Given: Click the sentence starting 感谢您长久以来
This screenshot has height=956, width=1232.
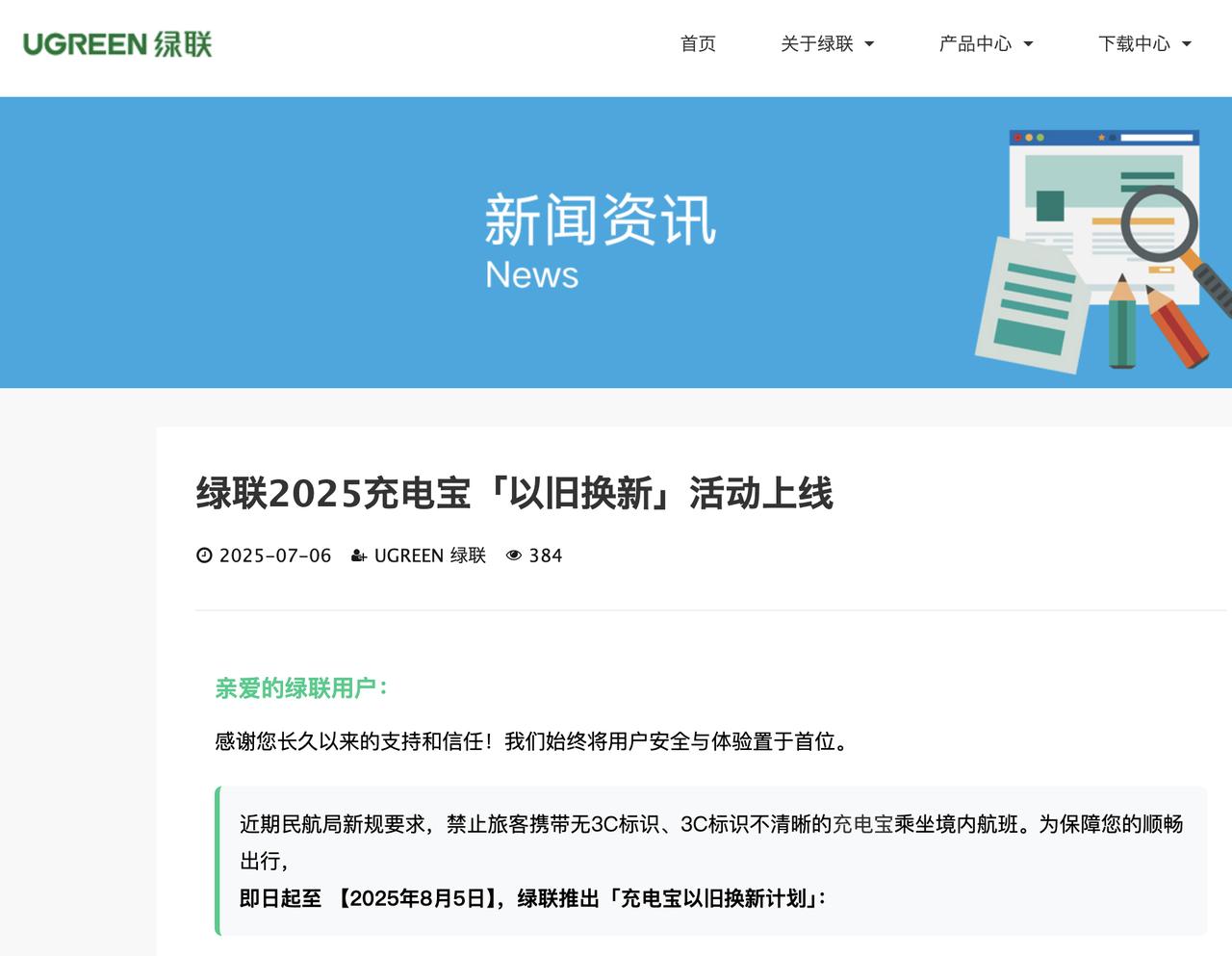Looking at the screenshot, I should pyautogui.click(x=533, y=741).
